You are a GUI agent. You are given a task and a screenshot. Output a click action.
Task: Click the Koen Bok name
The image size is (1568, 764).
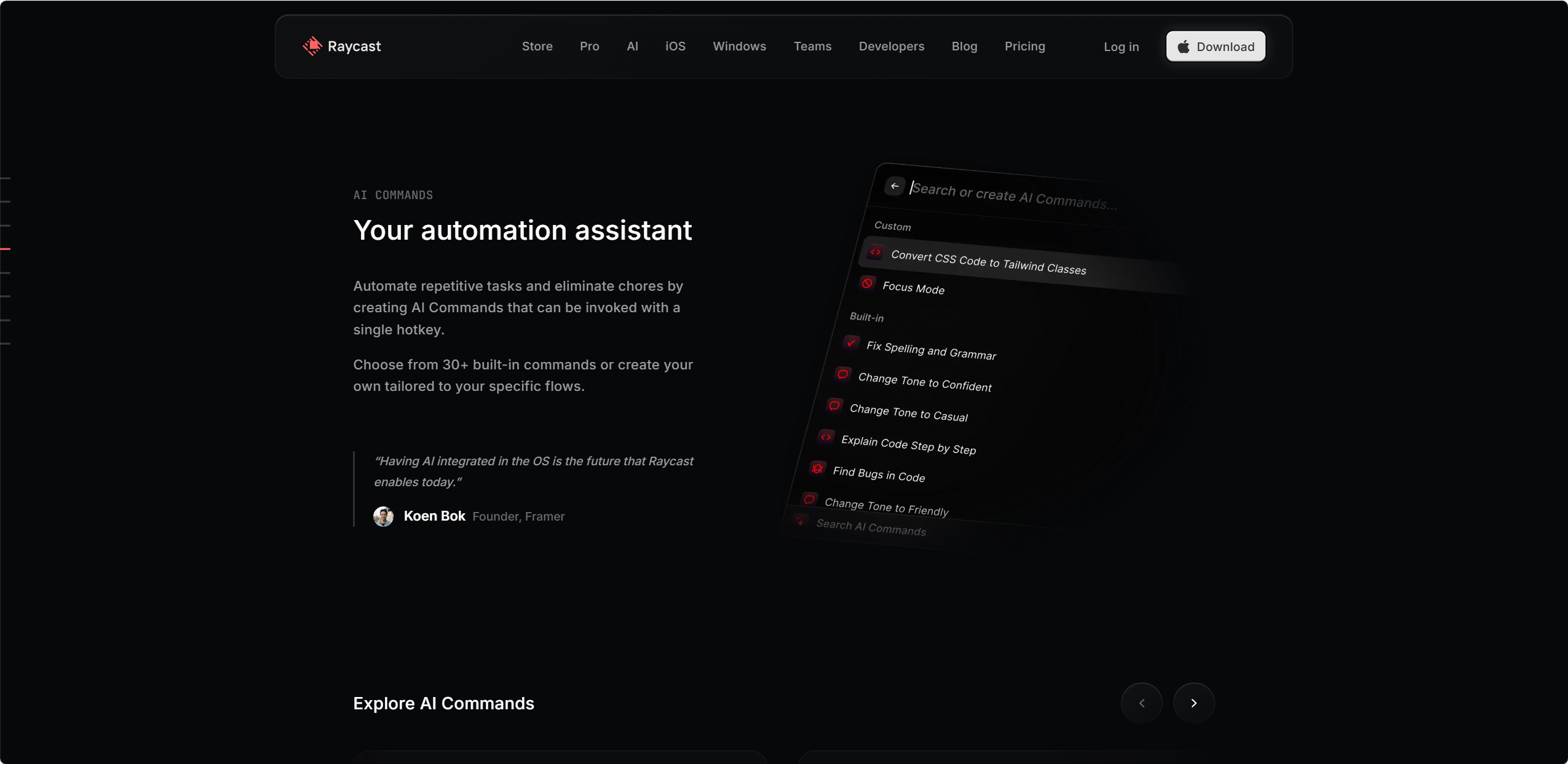click(x=434, y=516)
